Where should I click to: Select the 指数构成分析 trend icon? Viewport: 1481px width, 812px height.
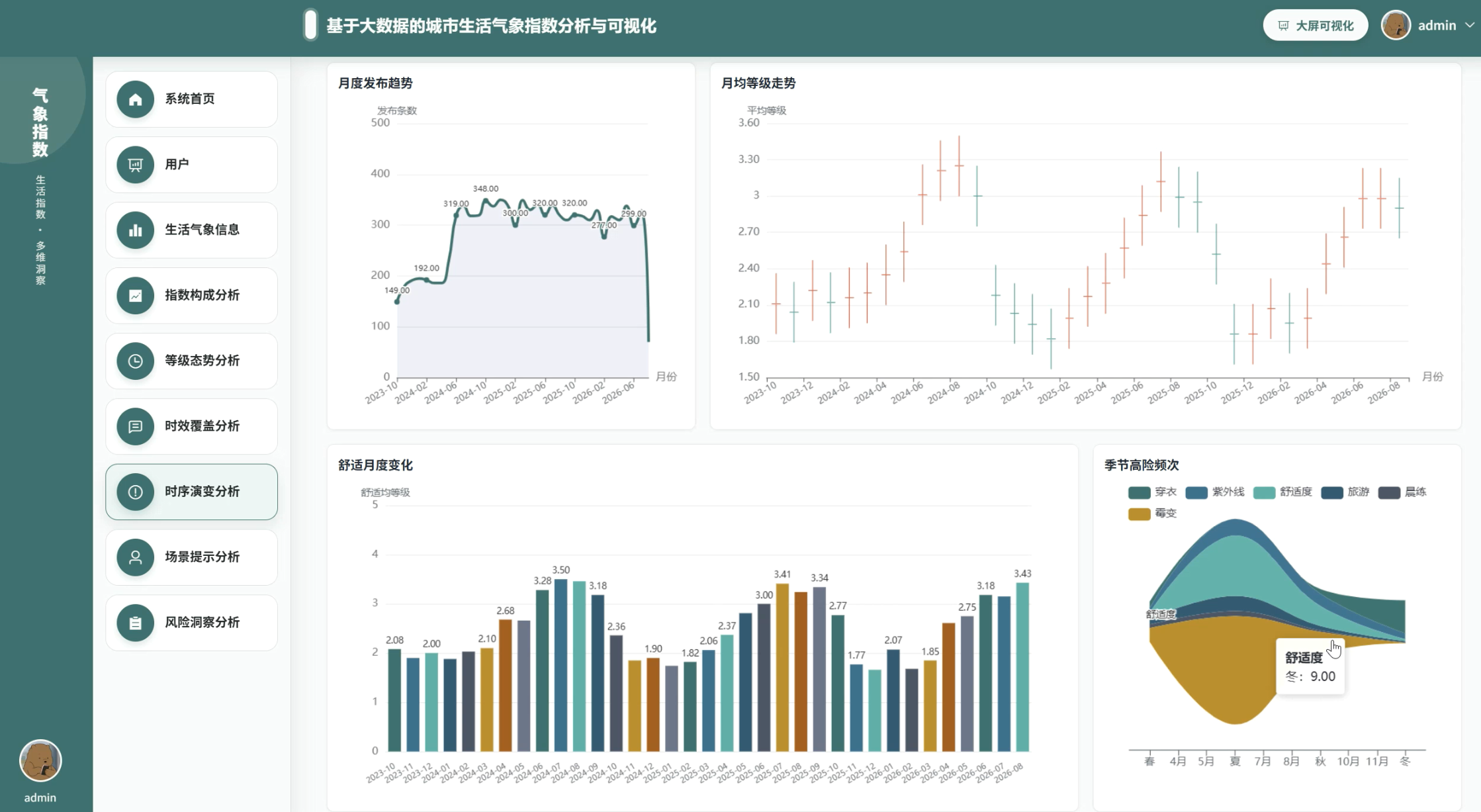click(x=135, y=296)
